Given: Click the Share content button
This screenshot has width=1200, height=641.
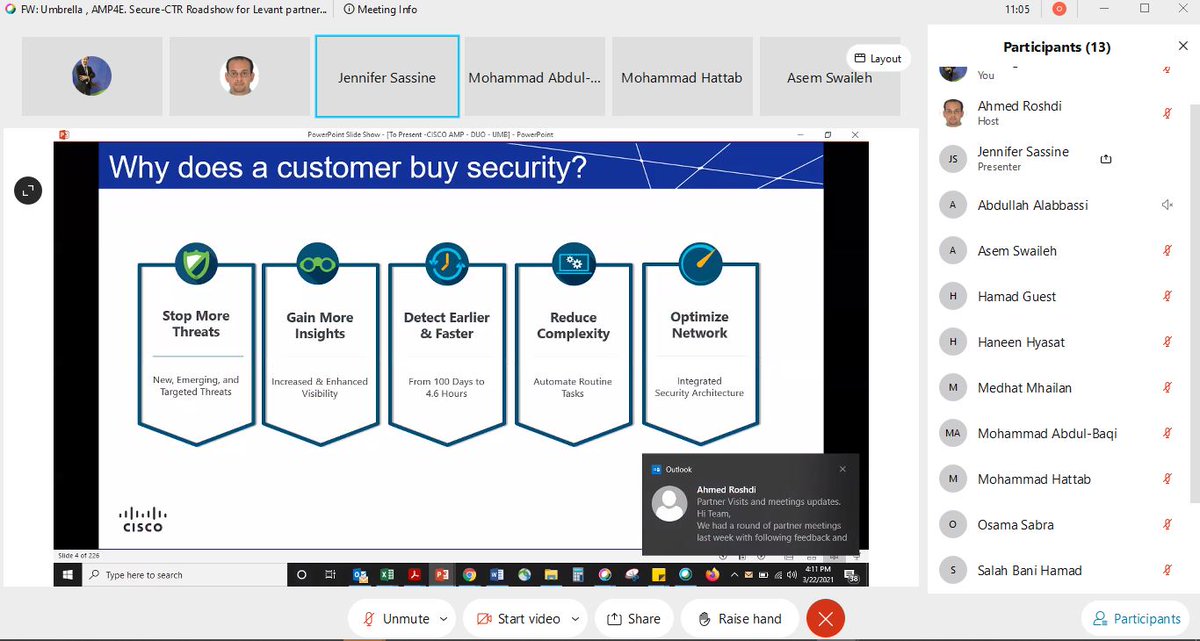Looking at the screenshot, I should (x=633, y=619).
